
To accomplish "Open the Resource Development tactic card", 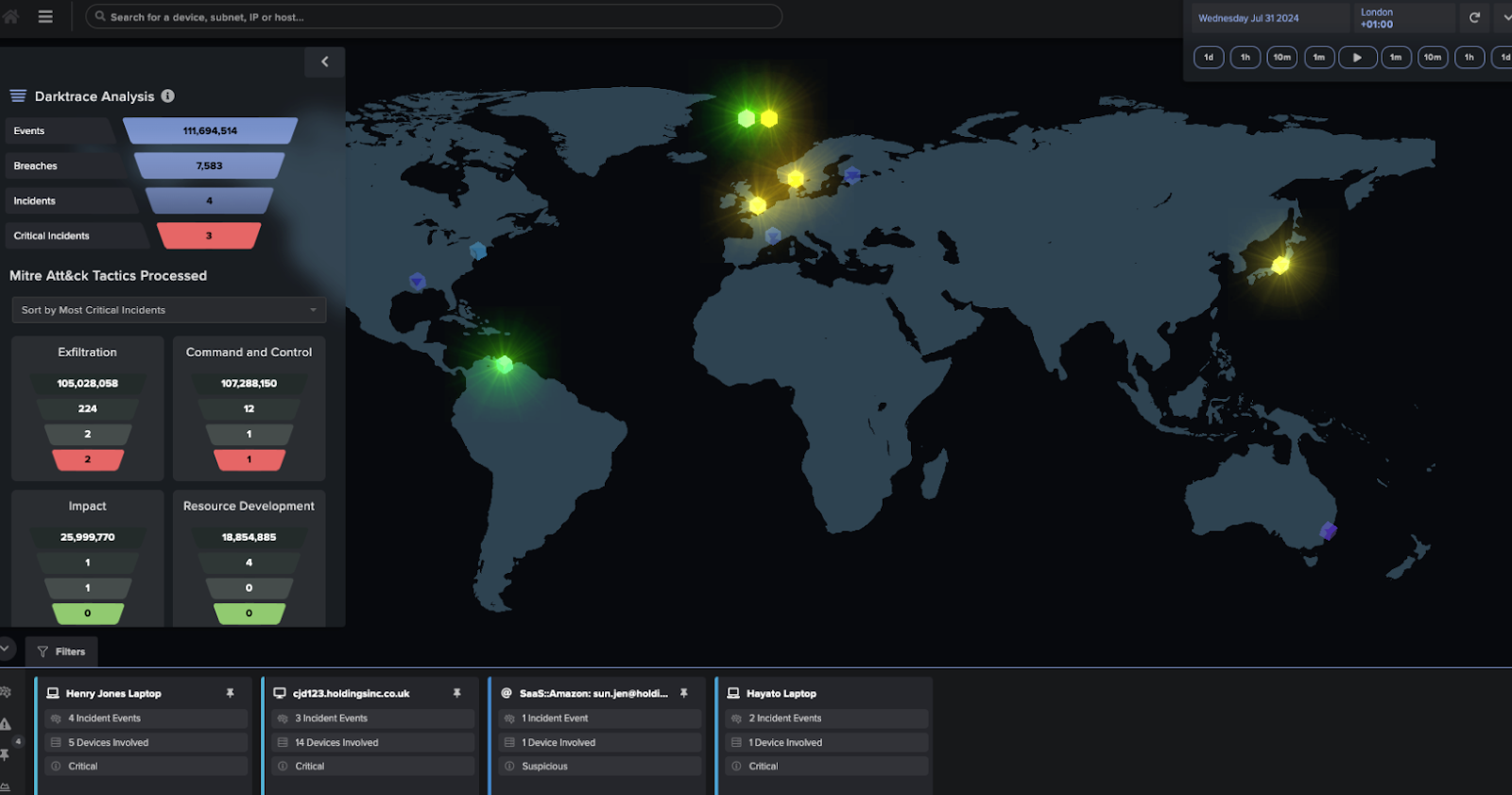I will coord(249,558).
